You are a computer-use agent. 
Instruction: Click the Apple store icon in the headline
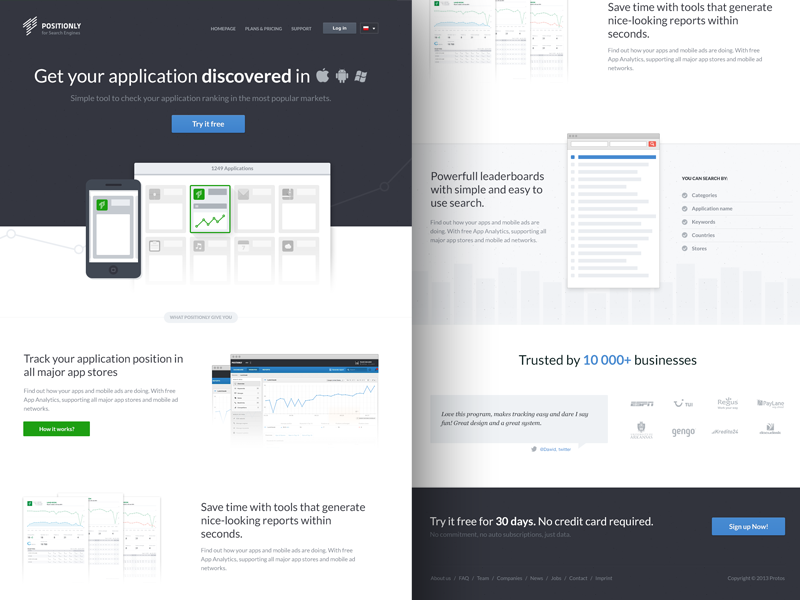(x=322, y=76)
